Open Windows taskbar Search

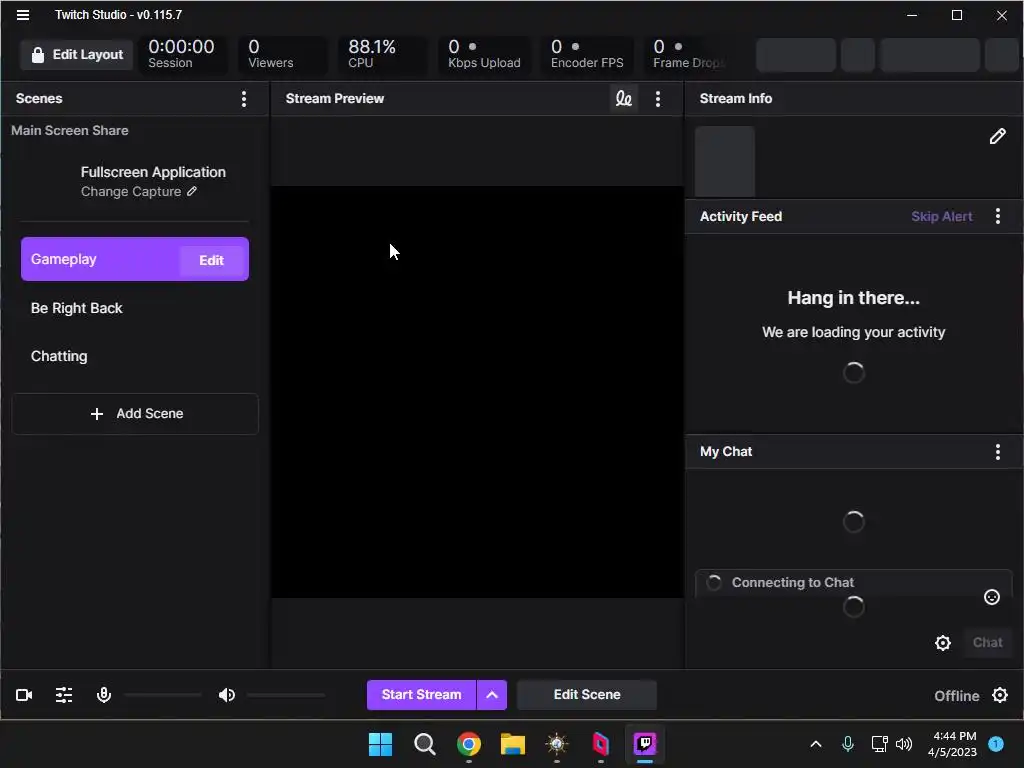[424, 744]
